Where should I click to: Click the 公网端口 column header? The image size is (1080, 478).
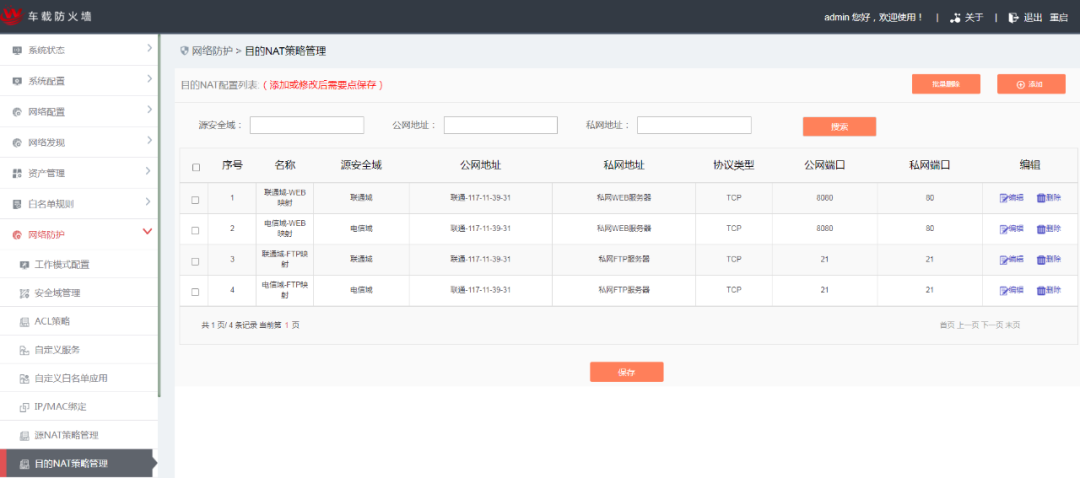point(824,166)
